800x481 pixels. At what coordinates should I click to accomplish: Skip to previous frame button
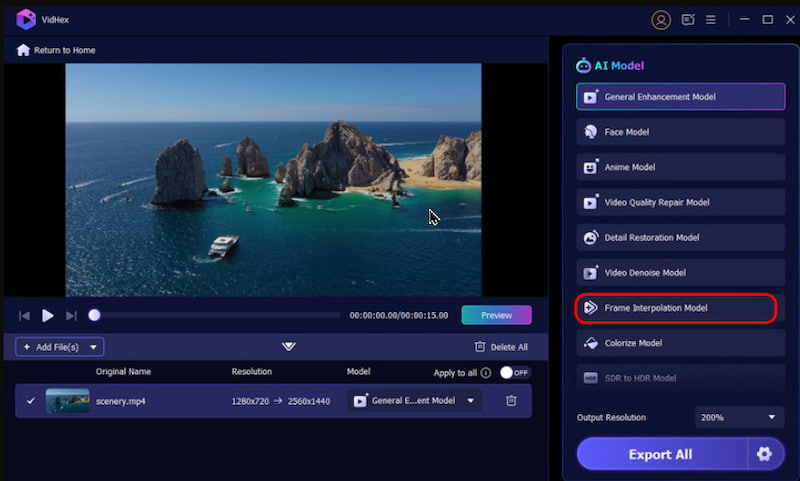tap(25, 316)
